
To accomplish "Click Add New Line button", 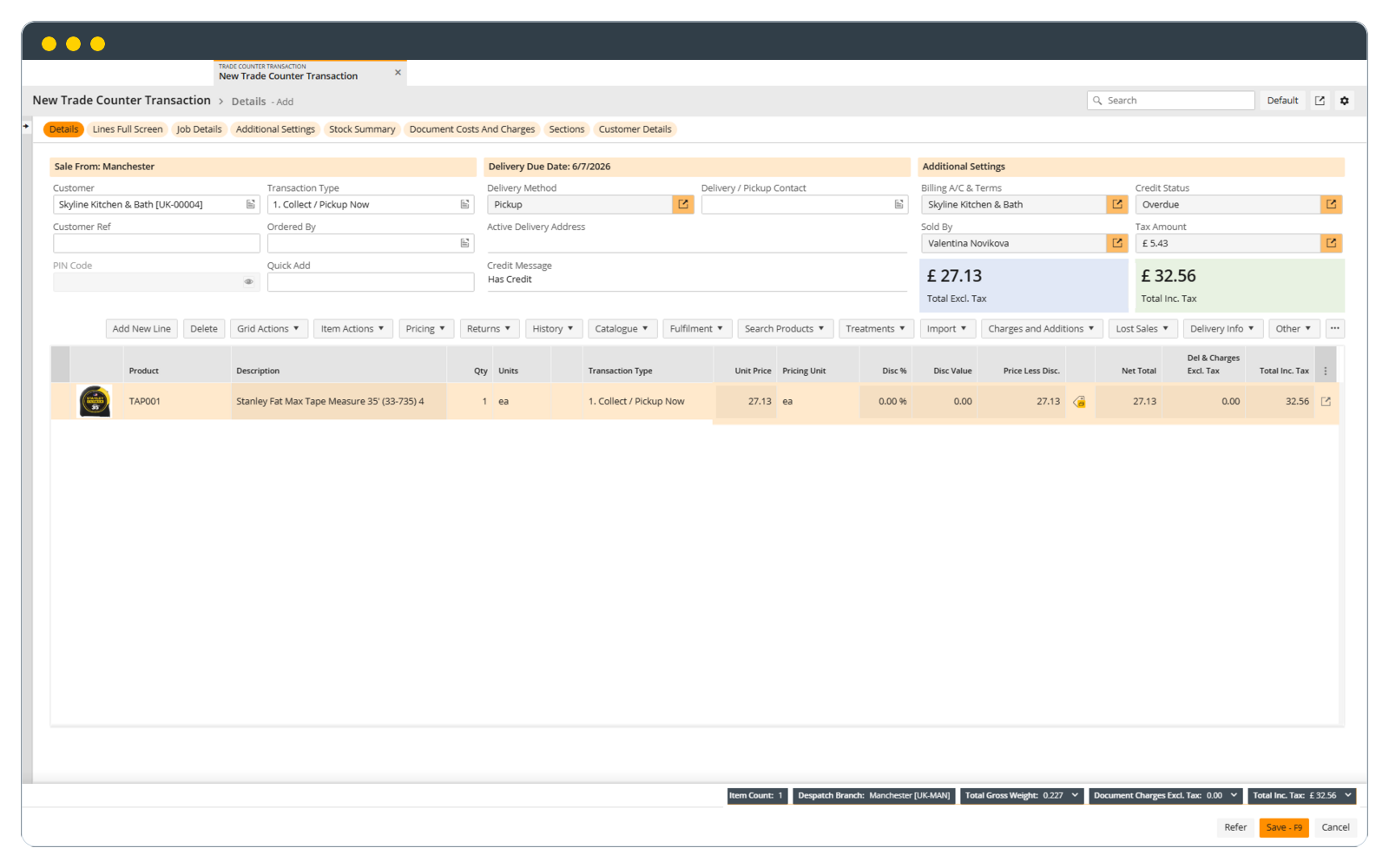I will tap(142, 329).
